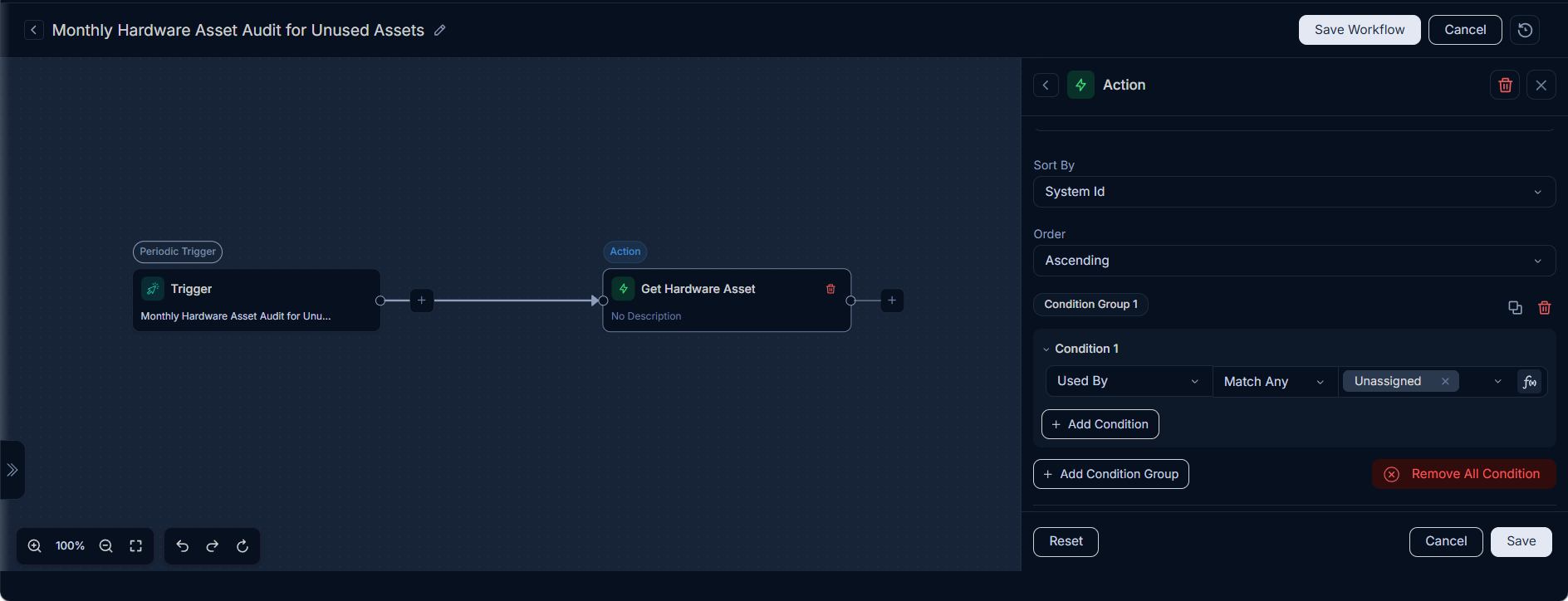
Task: Open the Match Any operator dropdown
Action: [x=1275, y=381]
